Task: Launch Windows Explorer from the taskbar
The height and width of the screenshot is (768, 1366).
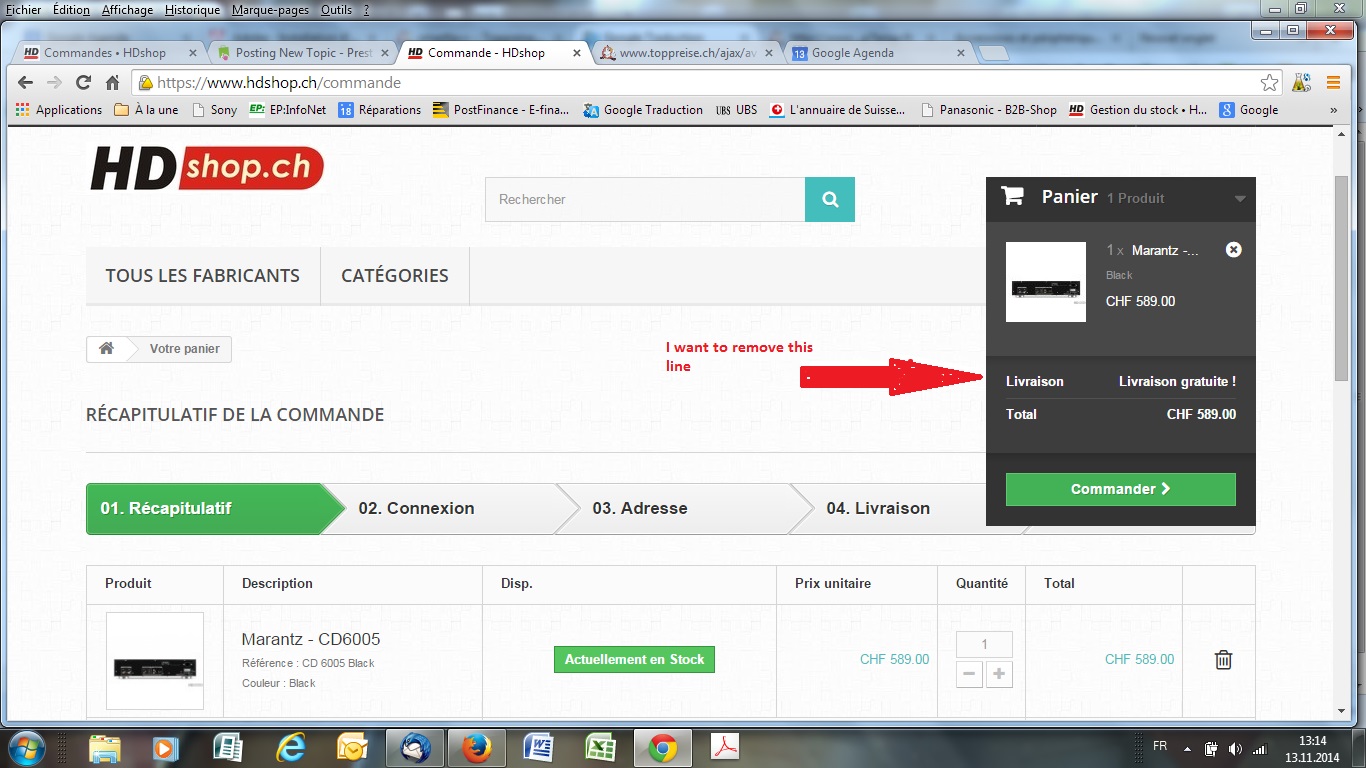Action: tap(106, 747)
